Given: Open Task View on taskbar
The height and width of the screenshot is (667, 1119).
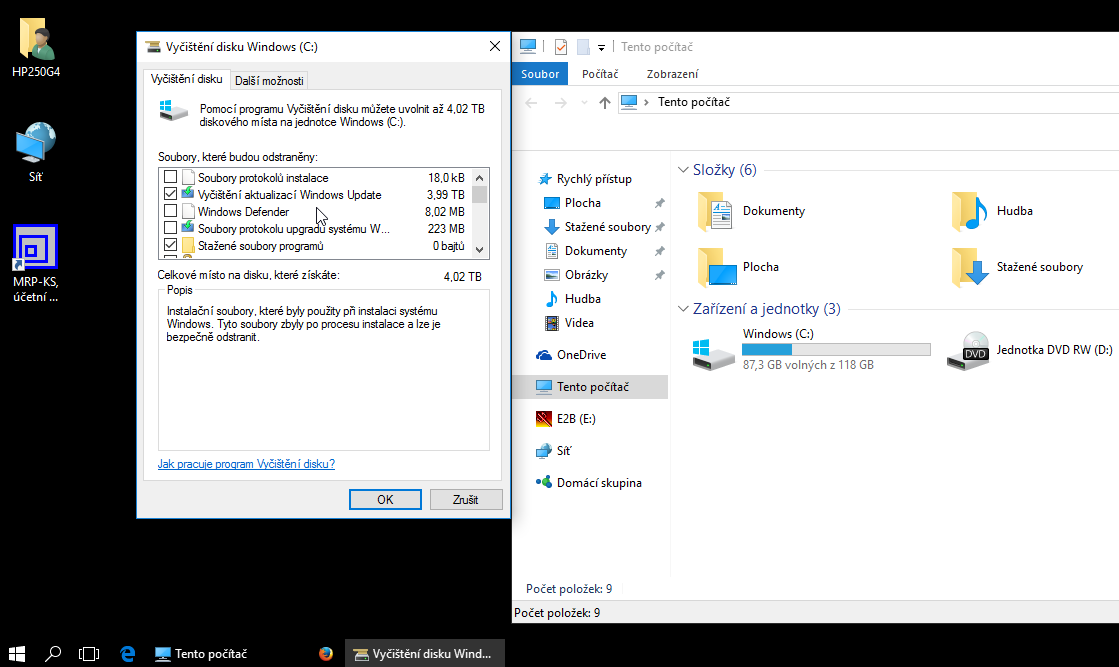Looking at the screenshot, I should [88, 653].
